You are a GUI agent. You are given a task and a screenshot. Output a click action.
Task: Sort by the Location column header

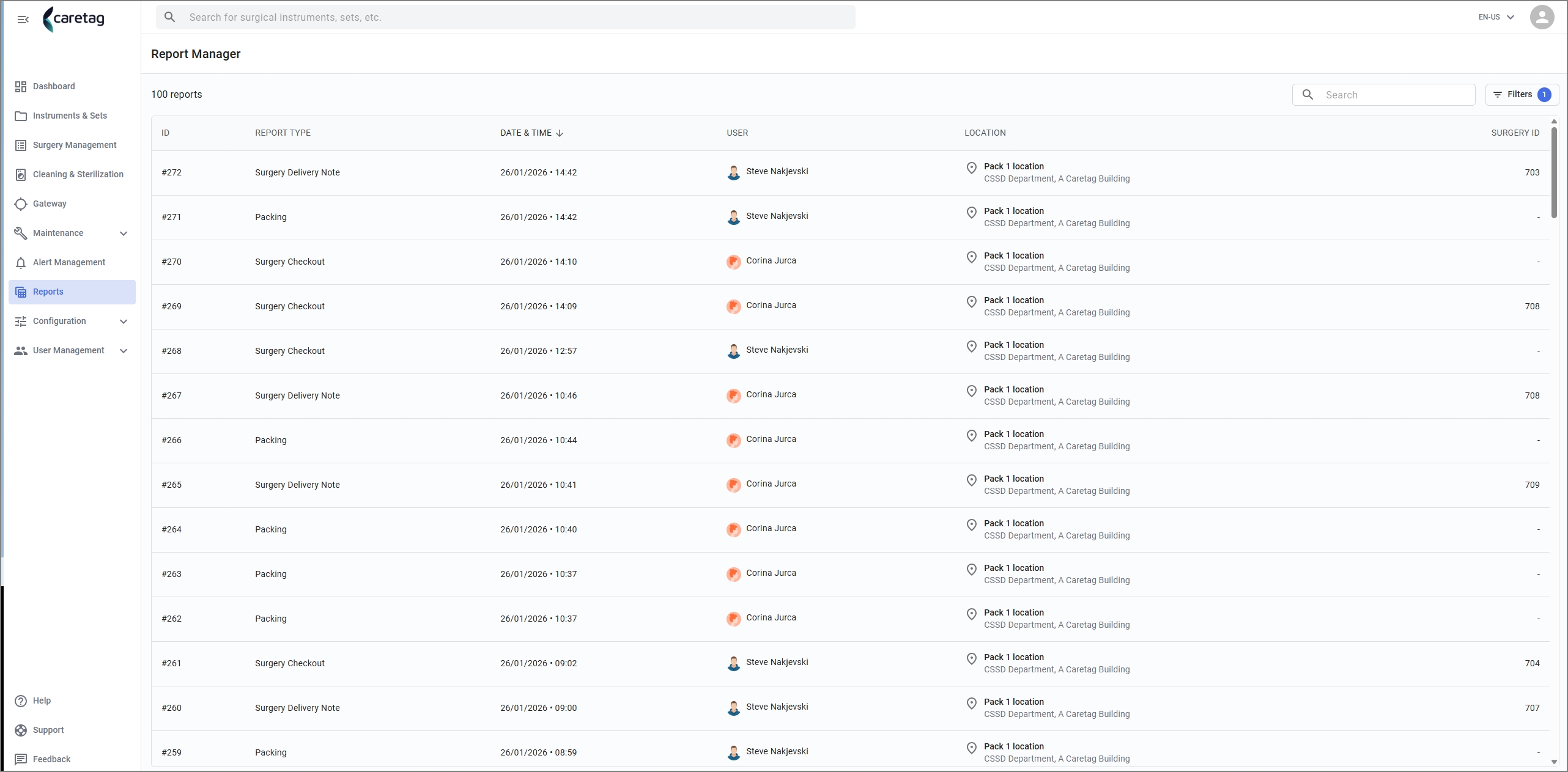coord(985,133)
